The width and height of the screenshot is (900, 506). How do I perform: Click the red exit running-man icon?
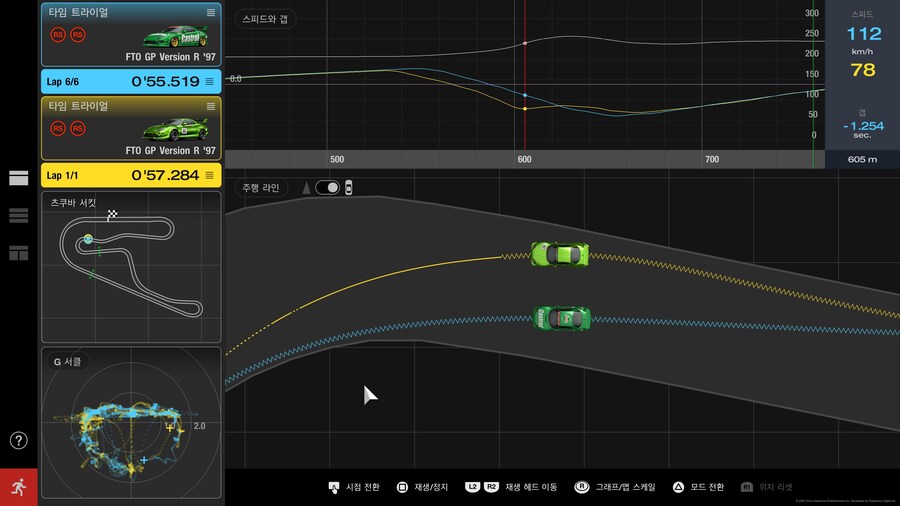click(x=18, y=487)
